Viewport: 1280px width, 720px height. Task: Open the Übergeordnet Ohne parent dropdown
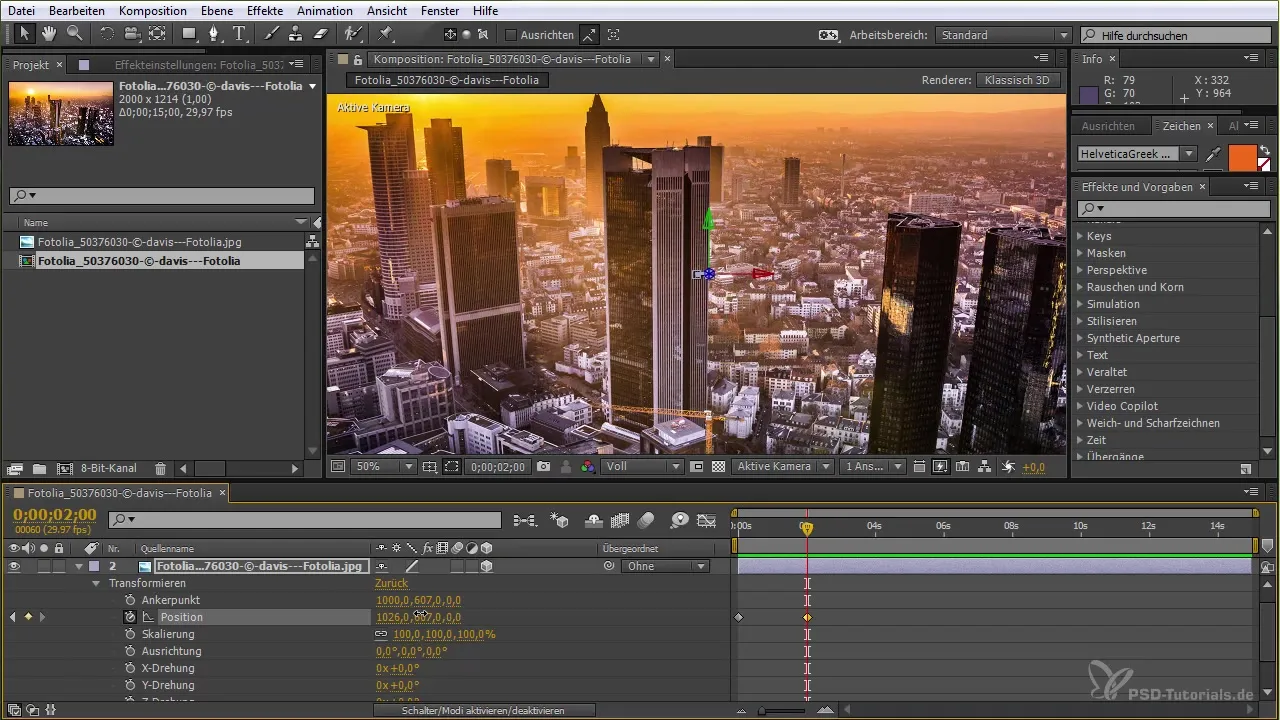pos(665,566)
